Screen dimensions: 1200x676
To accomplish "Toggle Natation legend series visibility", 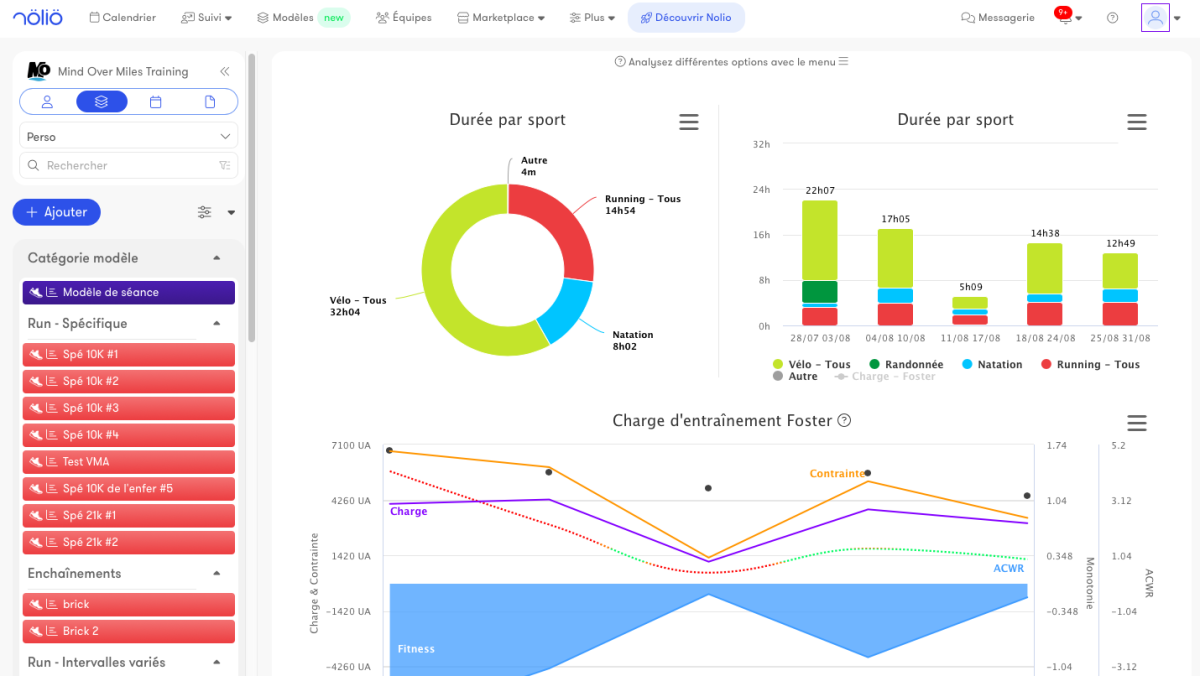I will (991, 365).
